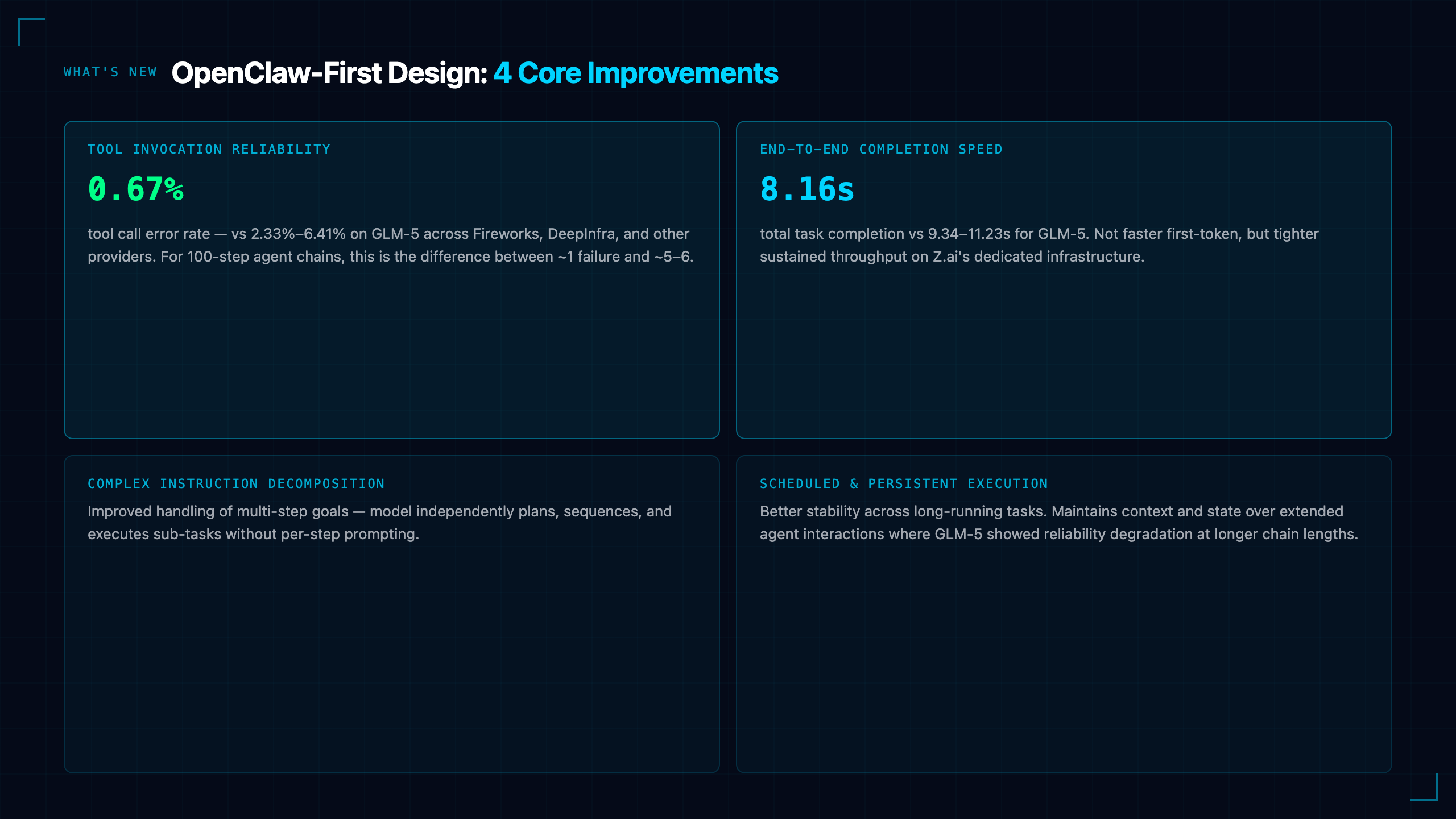Viewport: 1456px width, 819px height.
Task: Click the Complex Instruction Decomposition title
Action: pyautogui.click(x=236, y=484)
